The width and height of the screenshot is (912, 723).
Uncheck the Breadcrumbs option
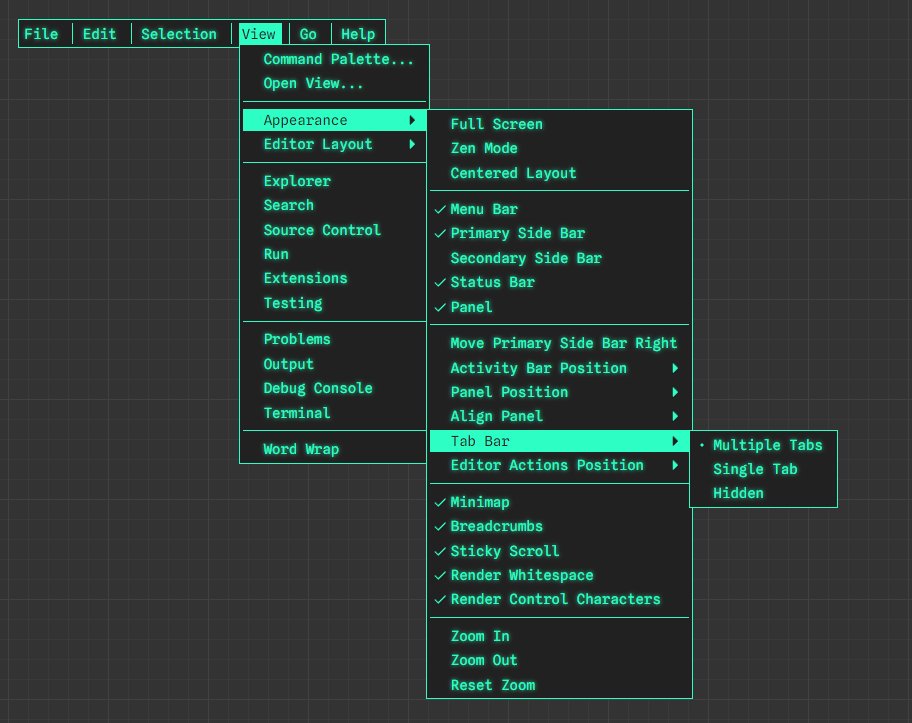click(x=560, y=526)
